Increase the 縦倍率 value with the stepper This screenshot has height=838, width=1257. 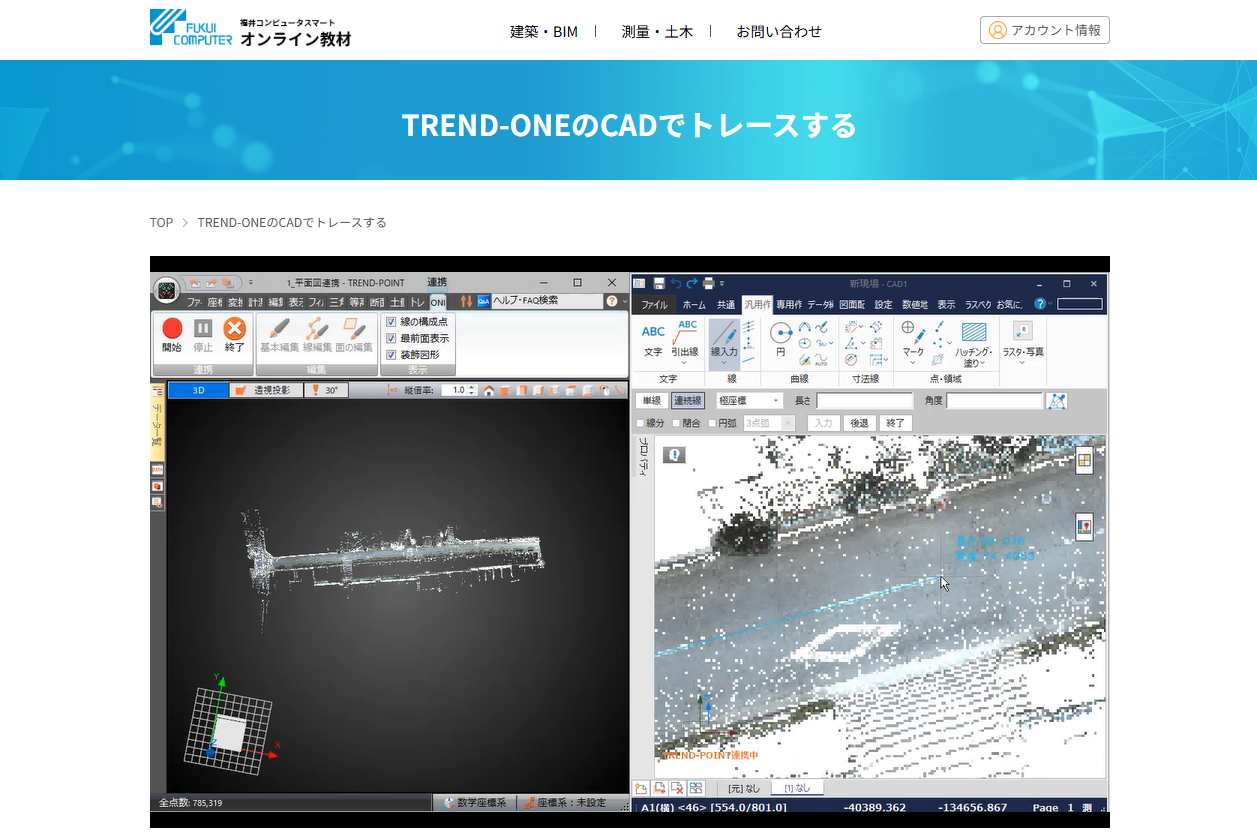coord(471,386)
